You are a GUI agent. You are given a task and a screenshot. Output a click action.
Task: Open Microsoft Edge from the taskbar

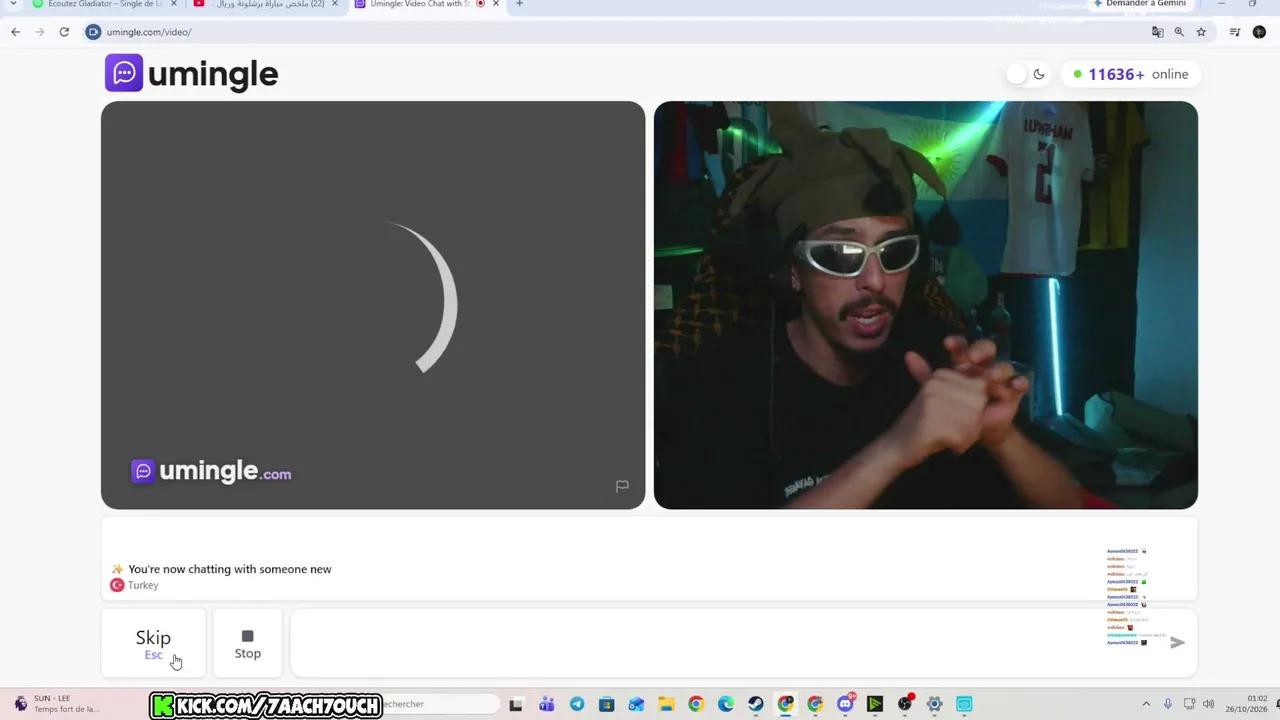[726, 704]
